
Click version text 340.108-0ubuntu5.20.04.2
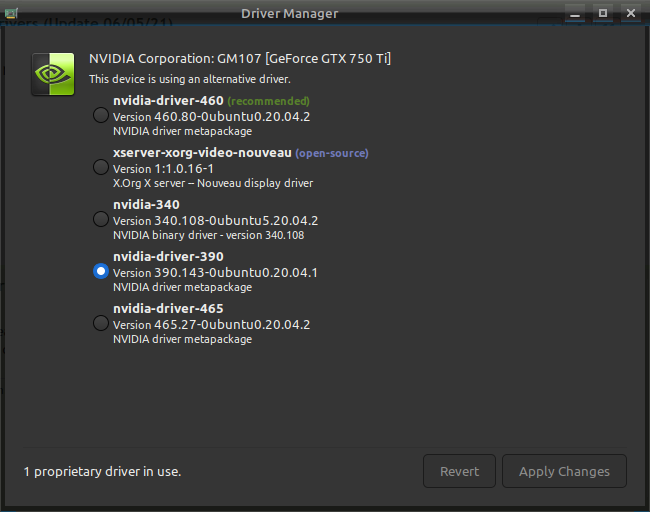click(x=236, y=221)
